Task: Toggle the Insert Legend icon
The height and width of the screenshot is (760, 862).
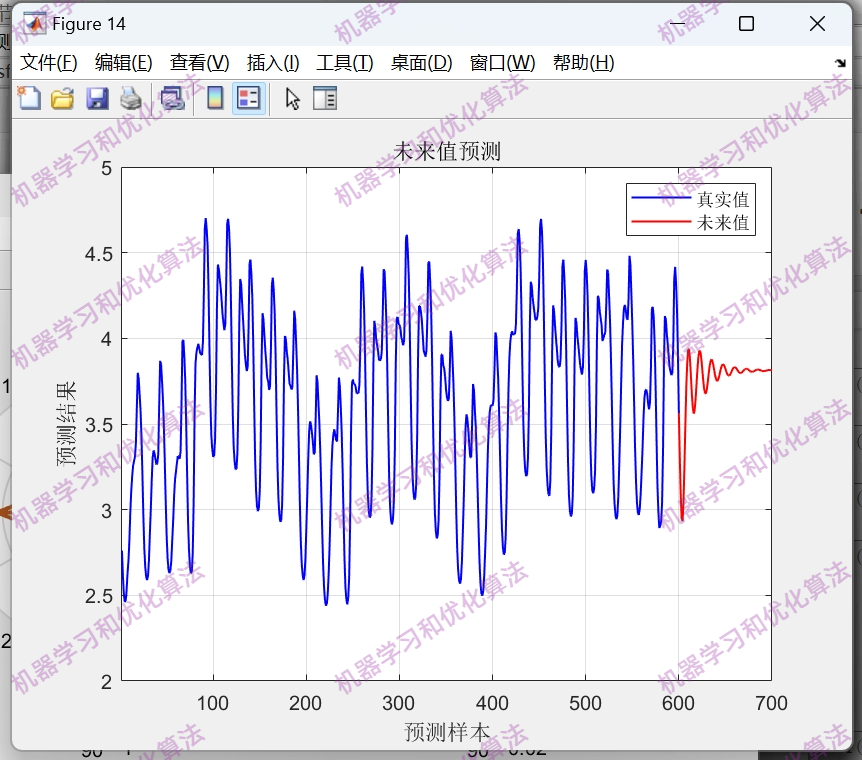Action: (248, 99)
